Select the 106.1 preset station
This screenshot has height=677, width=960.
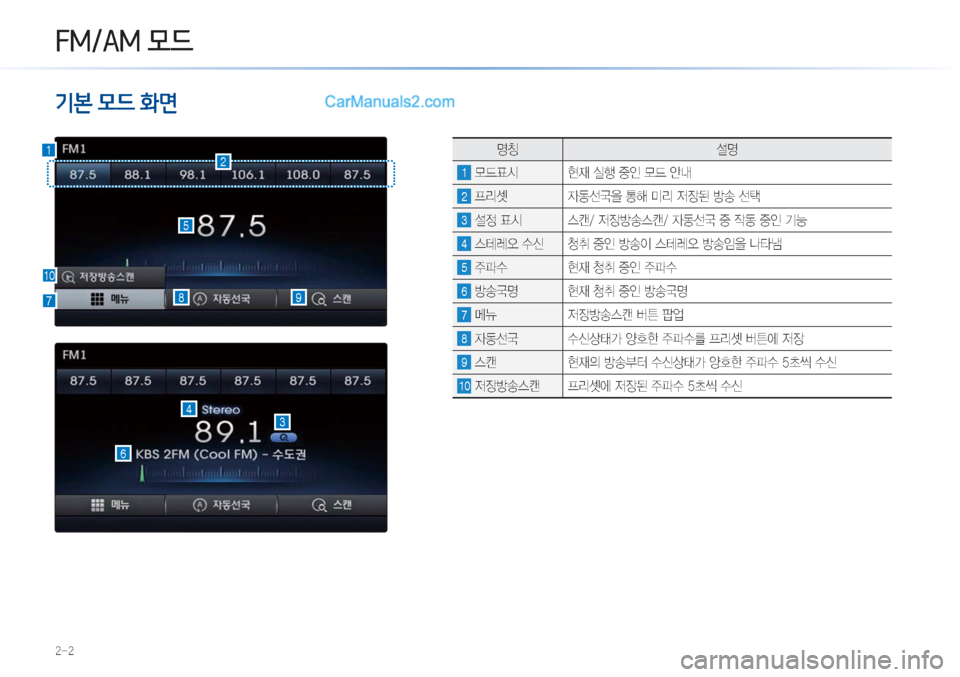247,174
